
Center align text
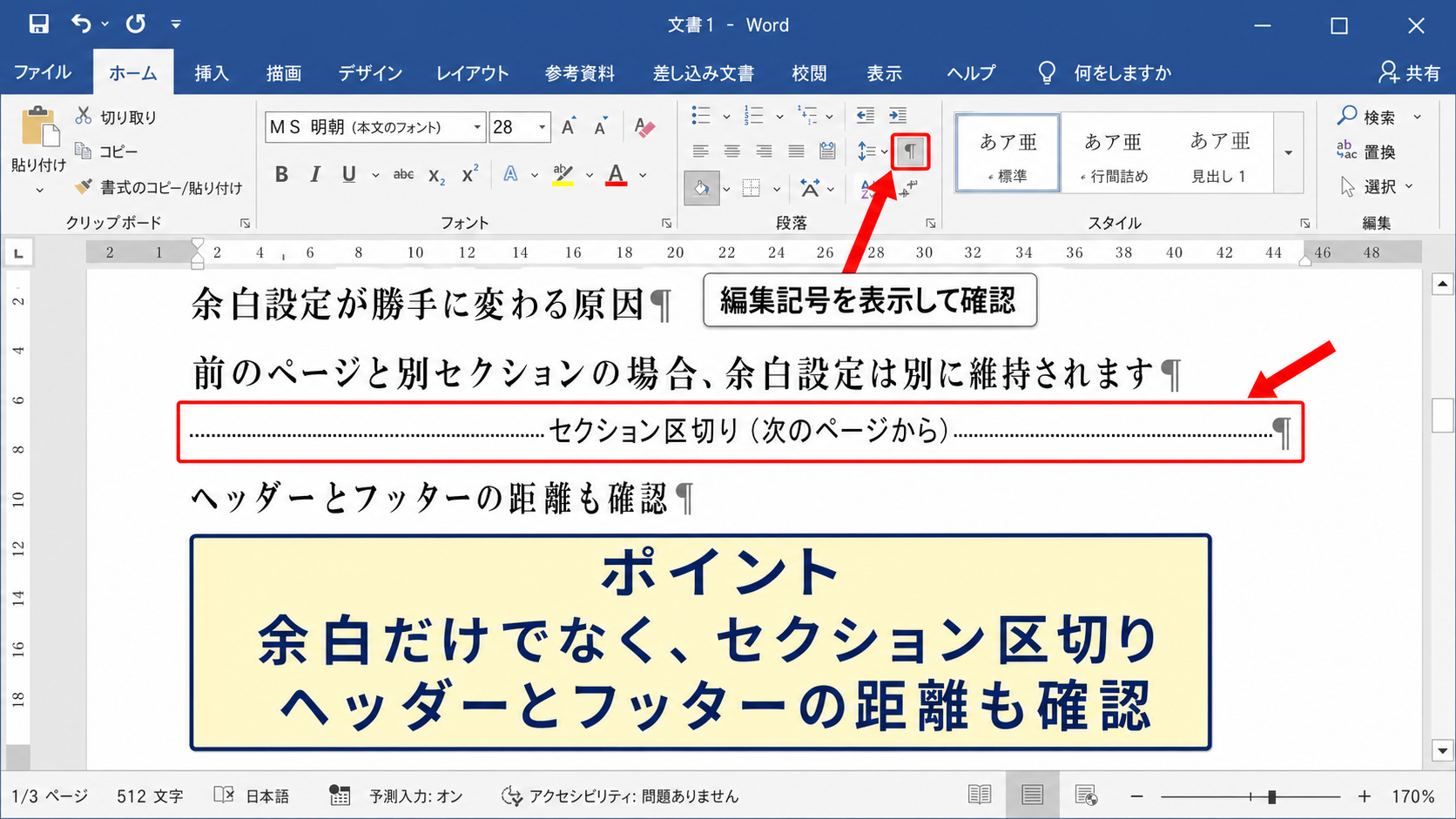click(x=732, y=151)
